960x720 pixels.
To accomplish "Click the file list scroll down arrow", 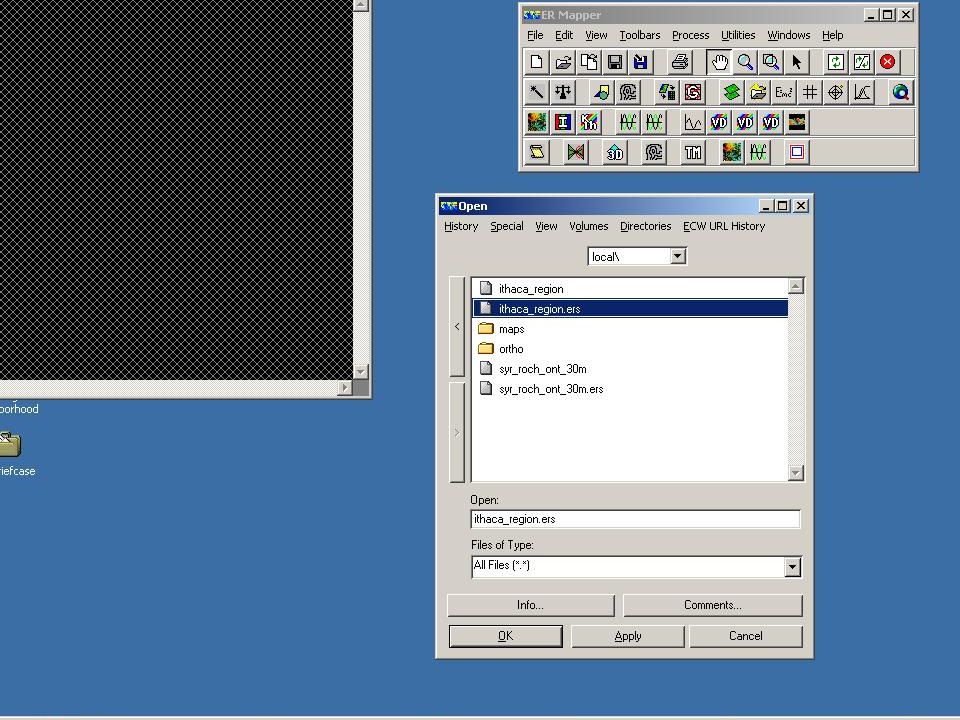I will pyautogui.click(x=795, y=473).
